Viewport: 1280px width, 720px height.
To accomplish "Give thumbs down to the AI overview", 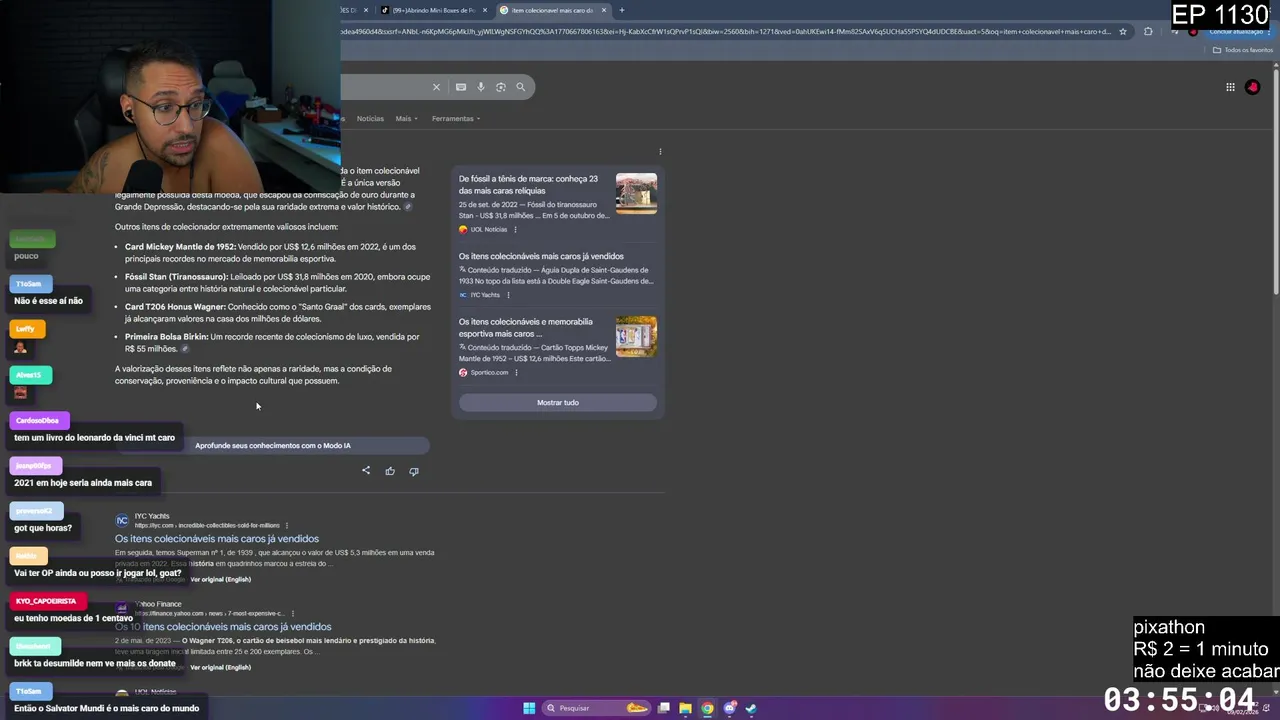I will point(414,471).
